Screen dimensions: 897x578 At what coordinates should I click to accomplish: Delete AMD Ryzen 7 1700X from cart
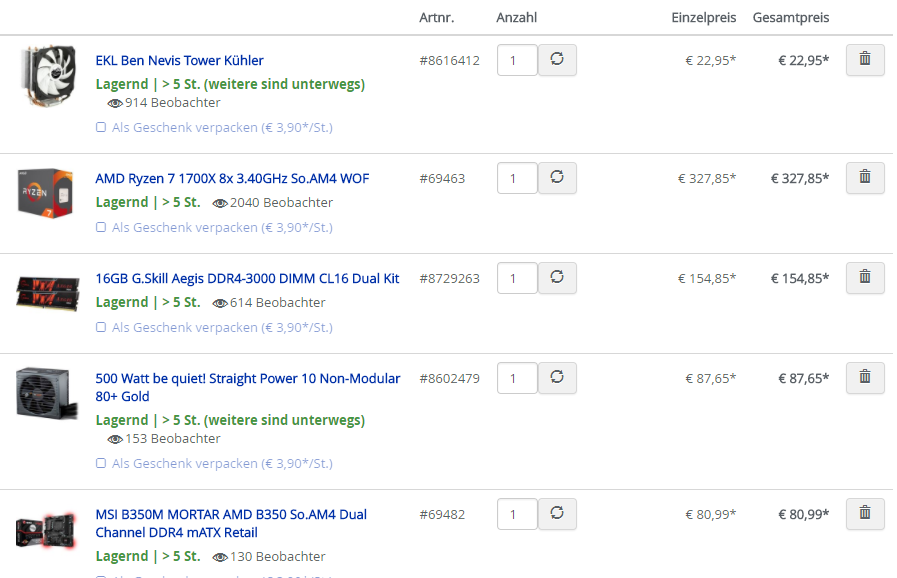click(865, 177)
